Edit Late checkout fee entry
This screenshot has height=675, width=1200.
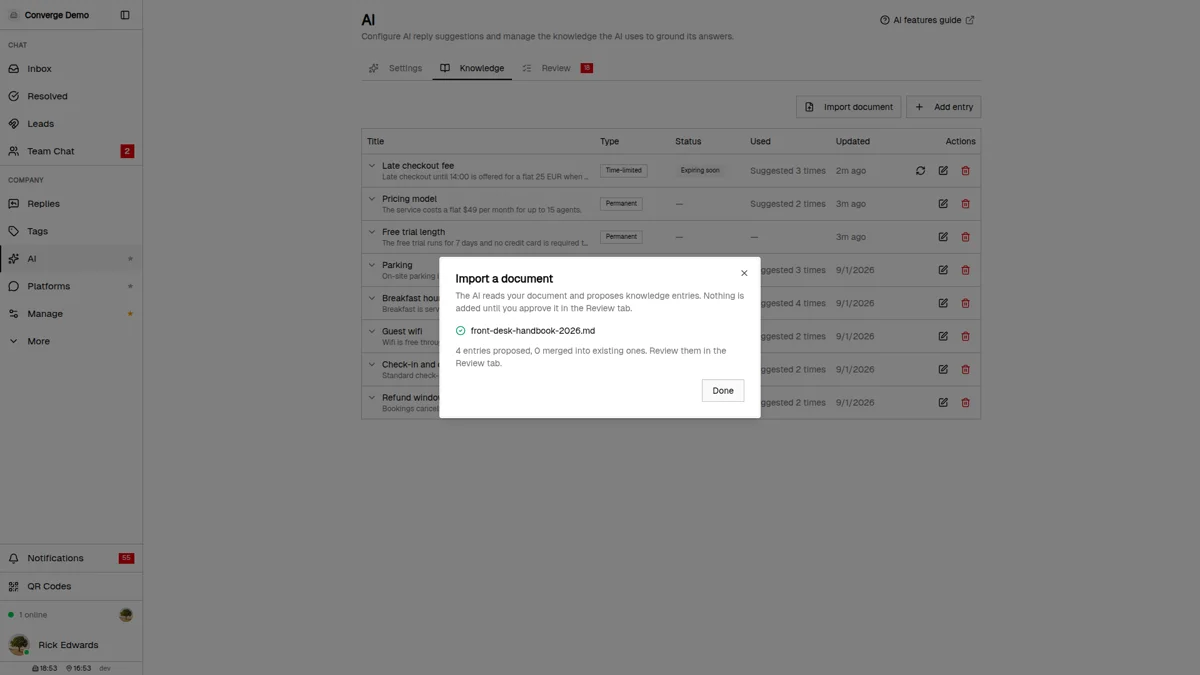point(943,171)
